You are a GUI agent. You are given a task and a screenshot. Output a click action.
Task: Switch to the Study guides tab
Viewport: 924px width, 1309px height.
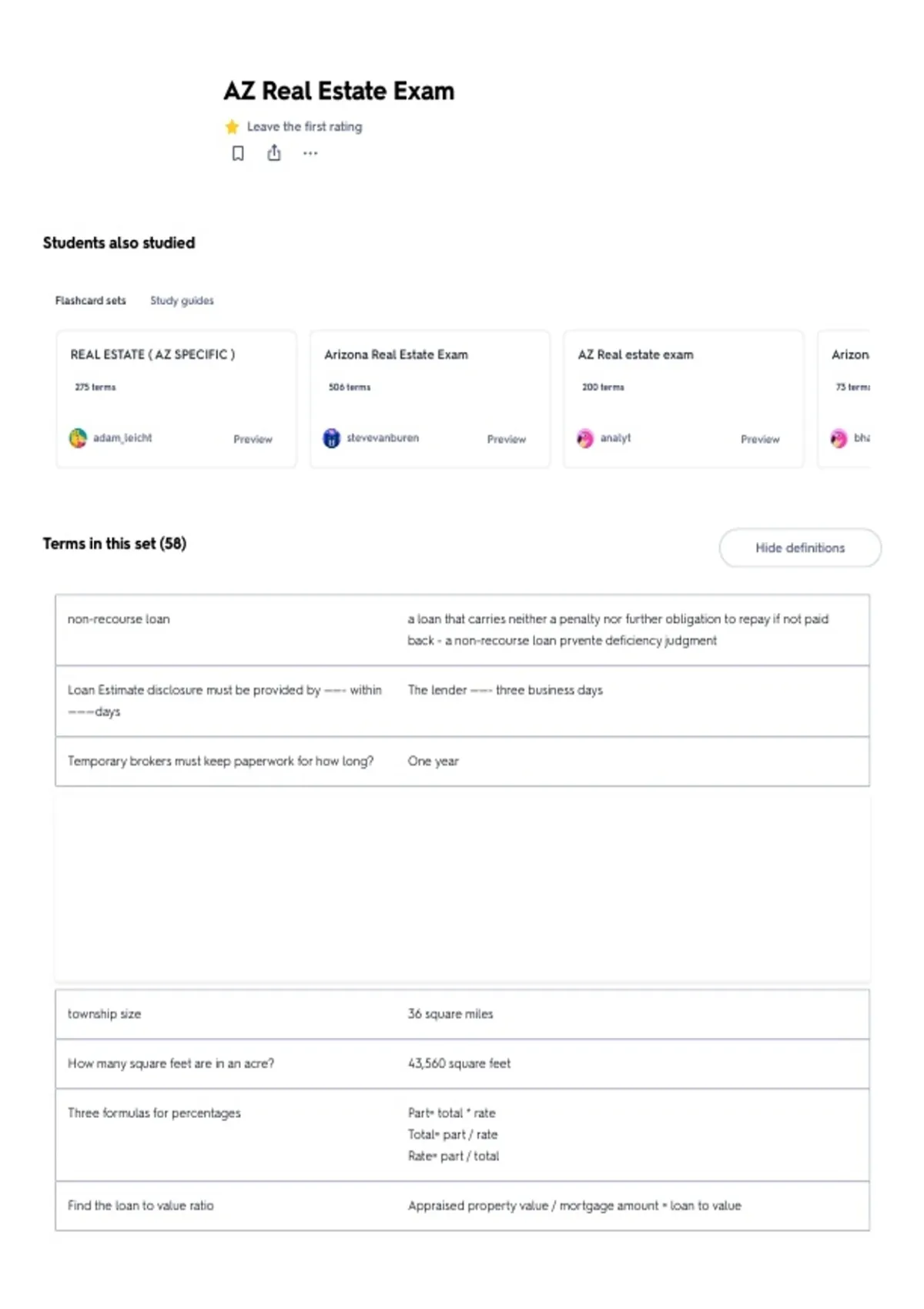[182, 300]
